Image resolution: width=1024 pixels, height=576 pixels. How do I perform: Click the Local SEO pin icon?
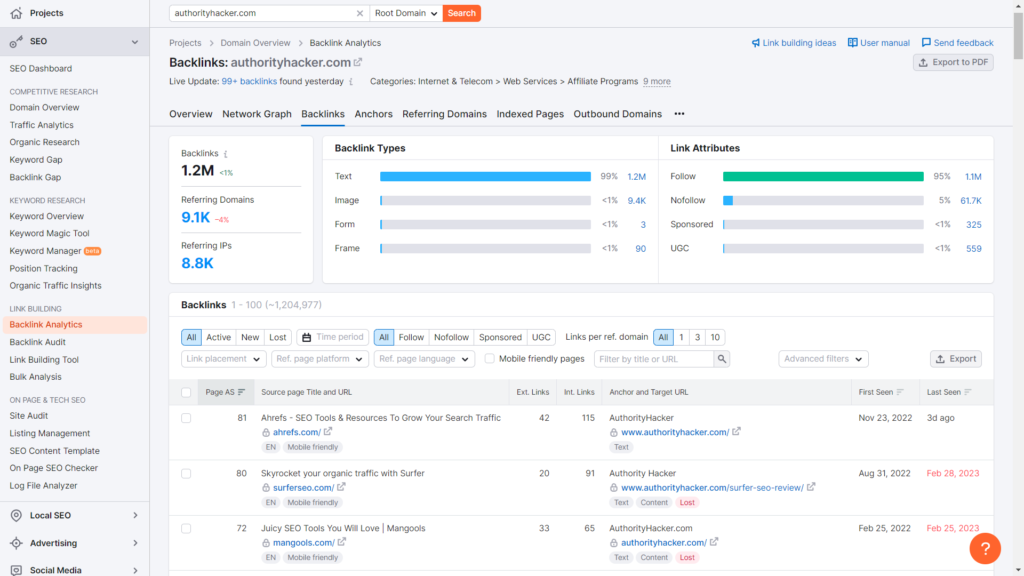click(16, 515)
